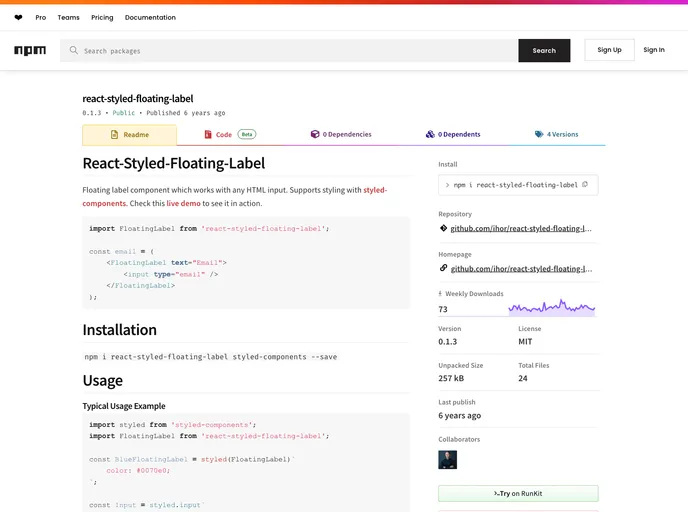This screenshot has width=688, height=512.
Task: Click the Installation heading
Action: (119, 329)
